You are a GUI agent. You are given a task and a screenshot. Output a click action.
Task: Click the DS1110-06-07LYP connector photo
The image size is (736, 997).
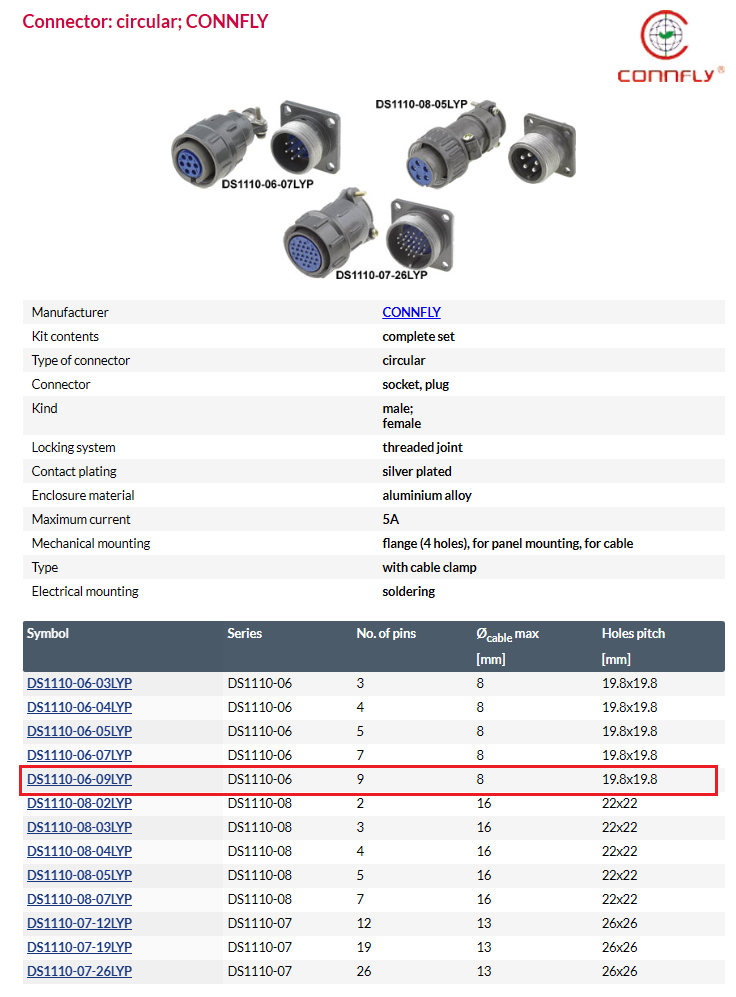pos(256,145)
